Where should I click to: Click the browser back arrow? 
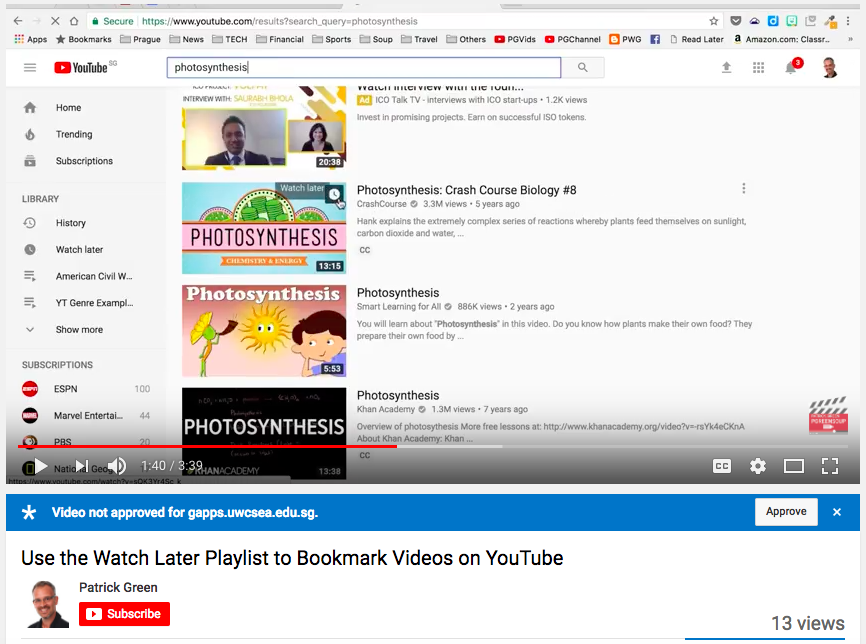pyautogui.click(x=18, y=21)
